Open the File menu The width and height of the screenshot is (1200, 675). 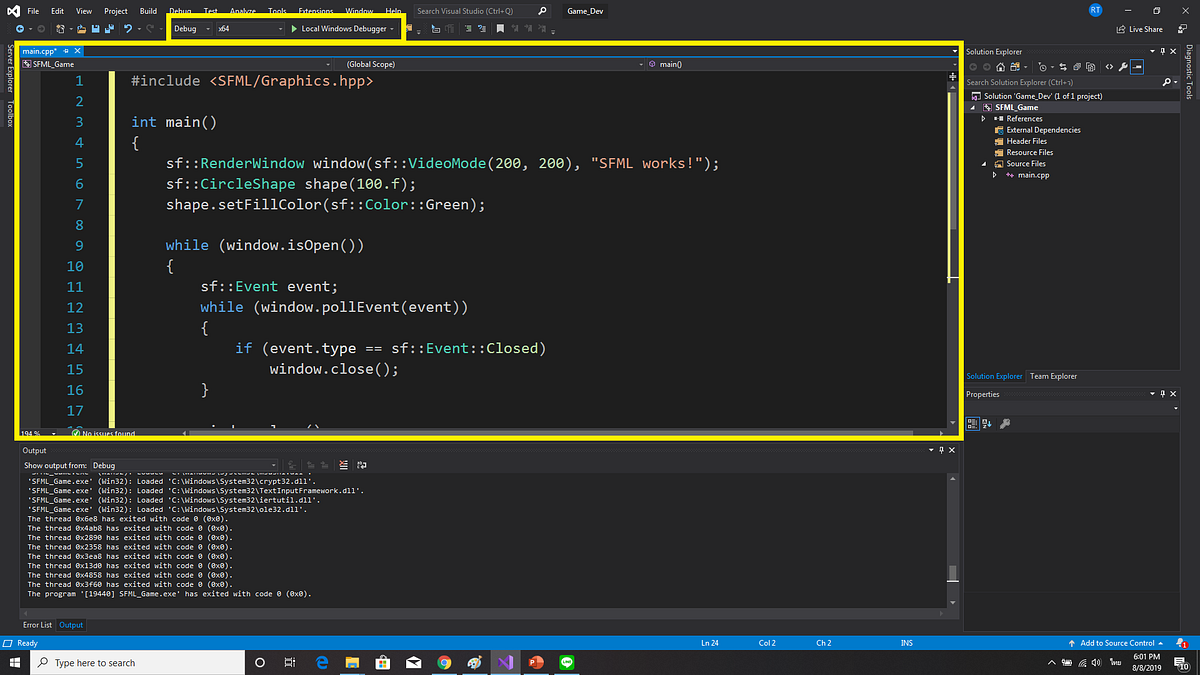coord(33,11)
